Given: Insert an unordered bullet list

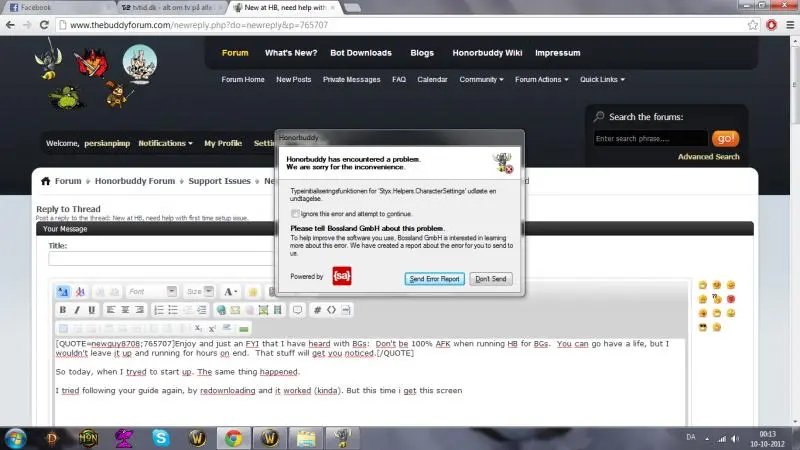Looking at the screenshot, I should (173, 310).
